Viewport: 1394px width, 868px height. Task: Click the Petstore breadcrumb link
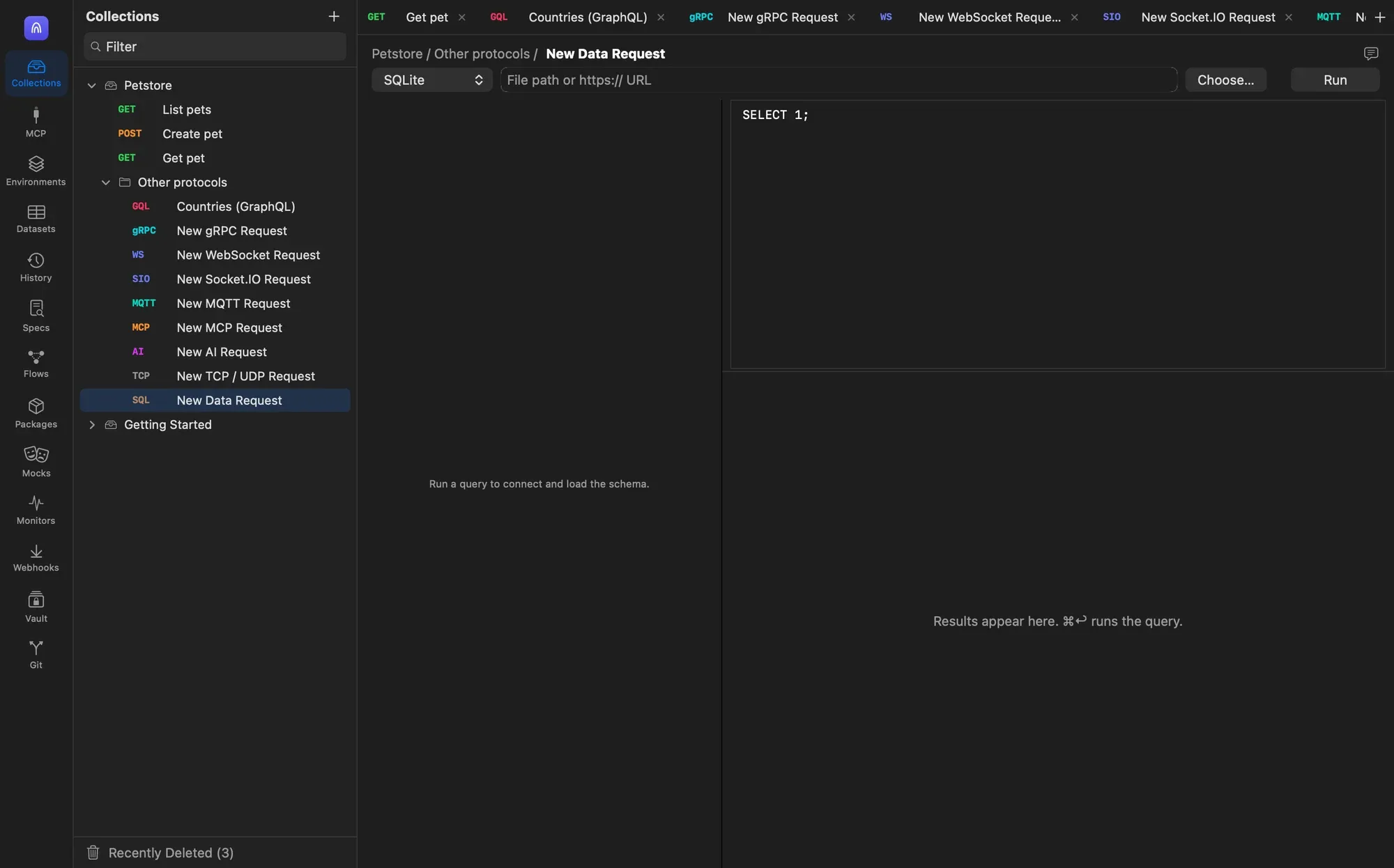pyautogui.click(x=397, y=54)
